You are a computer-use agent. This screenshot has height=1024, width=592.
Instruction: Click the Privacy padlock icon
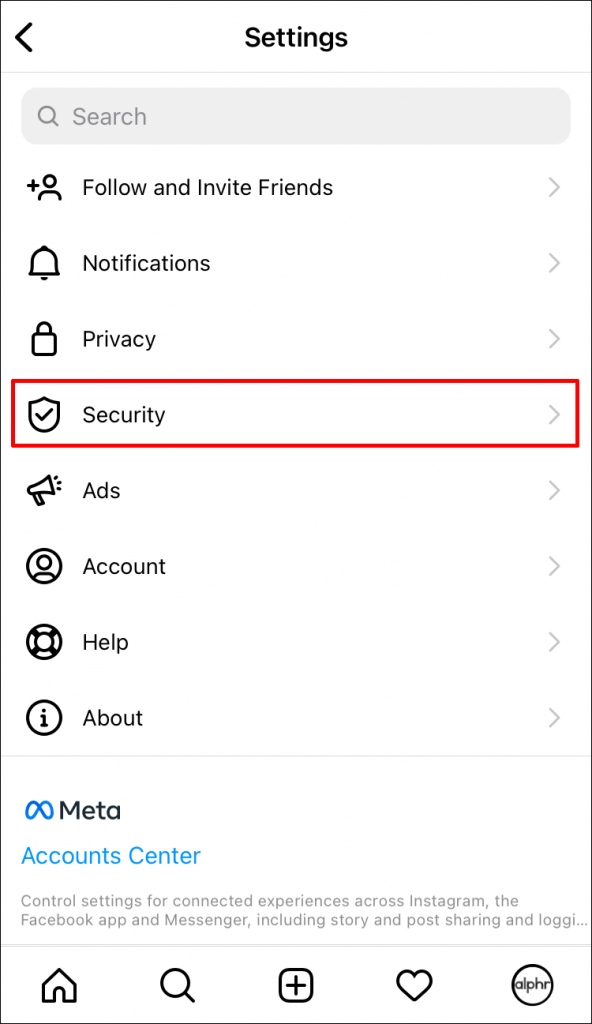coord(44,339)
